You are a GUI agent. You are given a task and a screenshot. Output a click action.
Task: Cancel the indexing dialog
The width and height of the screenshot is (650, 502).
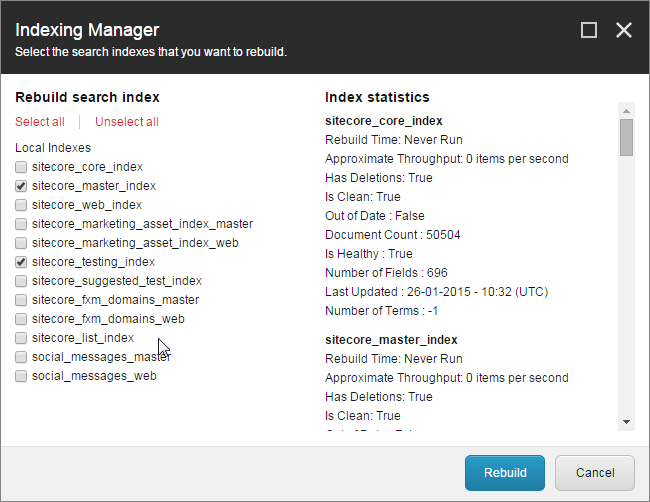click(595, 473)
